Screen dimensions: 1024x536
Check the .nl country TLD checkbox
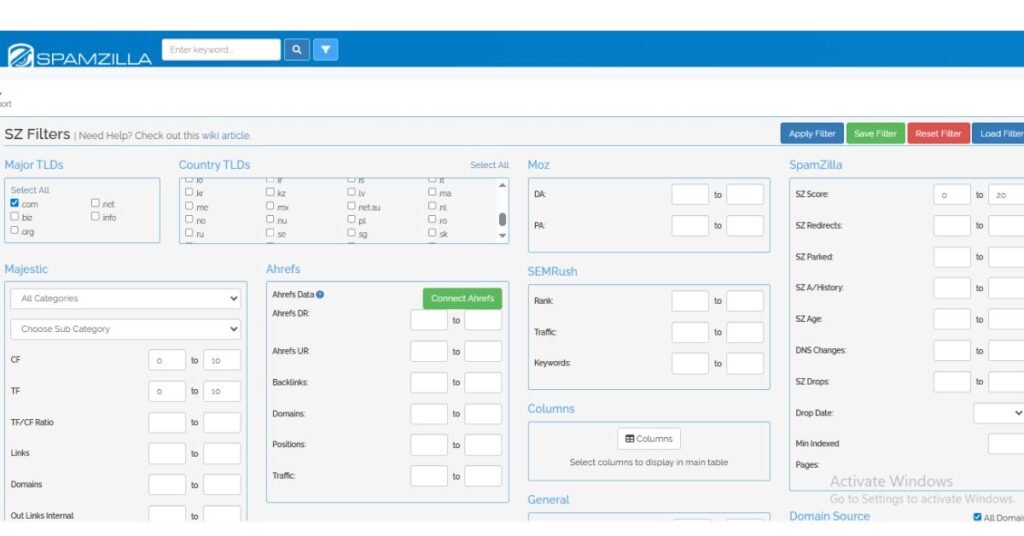pyautogui.click(x=432, y=206)
